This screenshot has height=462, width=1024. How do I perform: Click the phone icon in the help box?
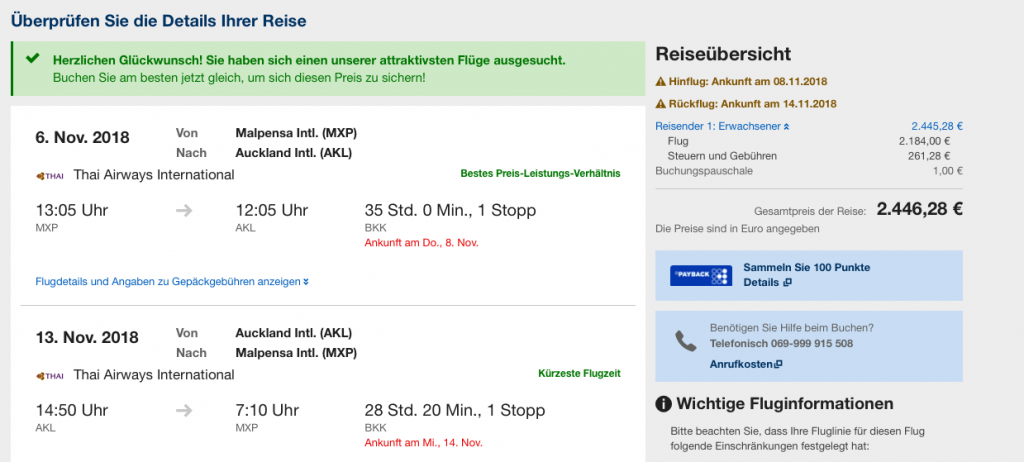tap(685, 341)
